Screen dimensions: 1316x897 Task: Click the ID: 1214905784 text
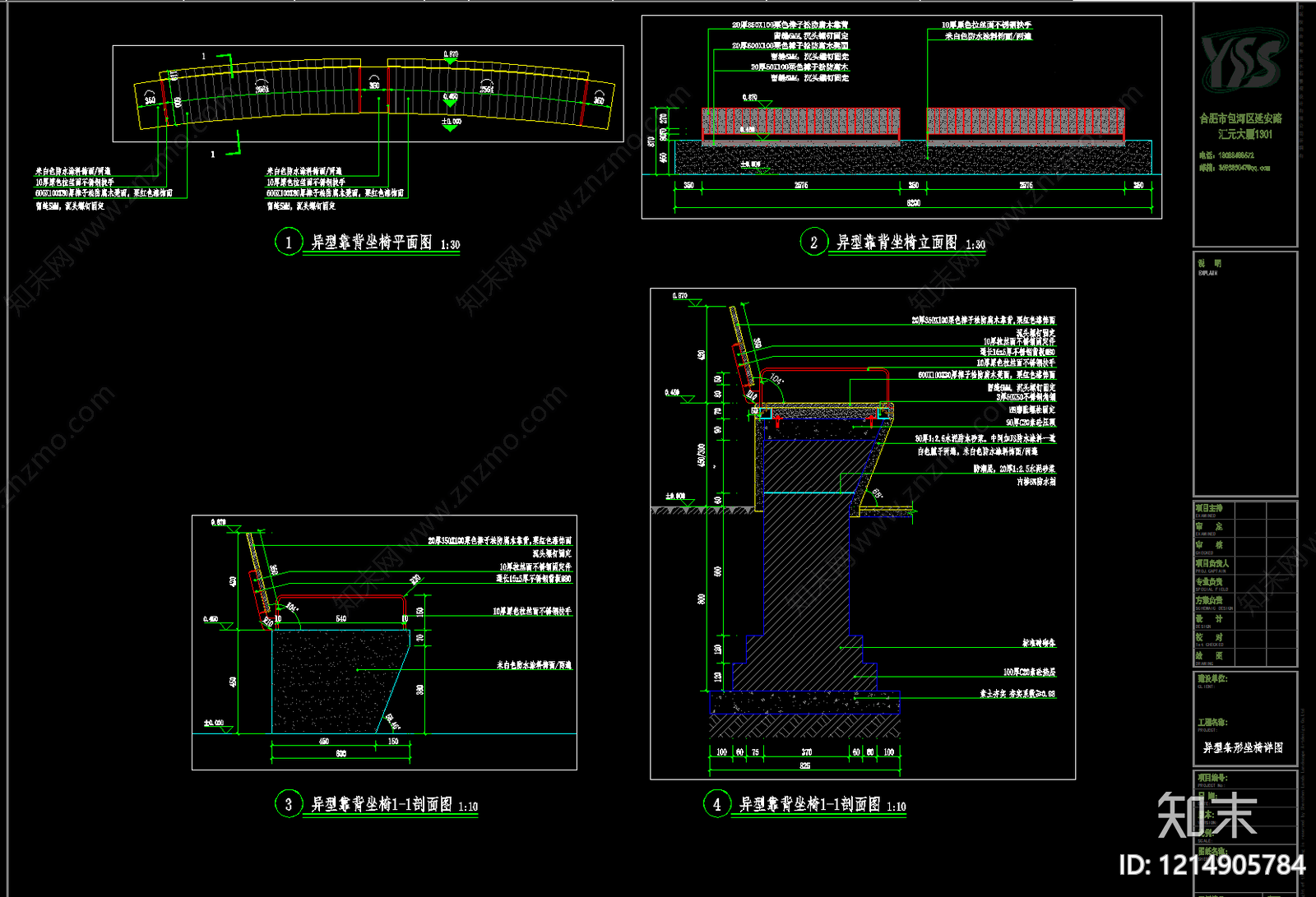(1212, 865)
